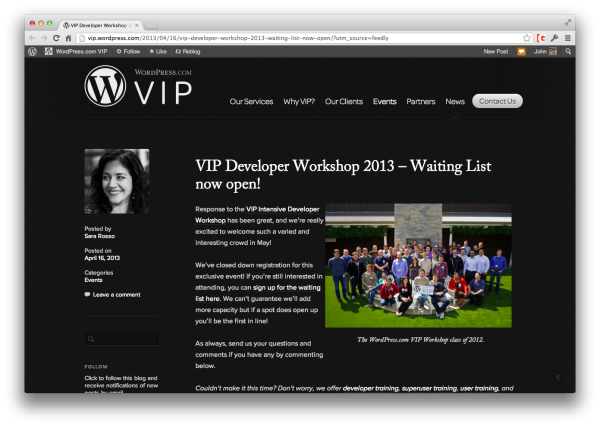Click sign up for the waiting list link

pyautogui.click(x=258, y=293)
